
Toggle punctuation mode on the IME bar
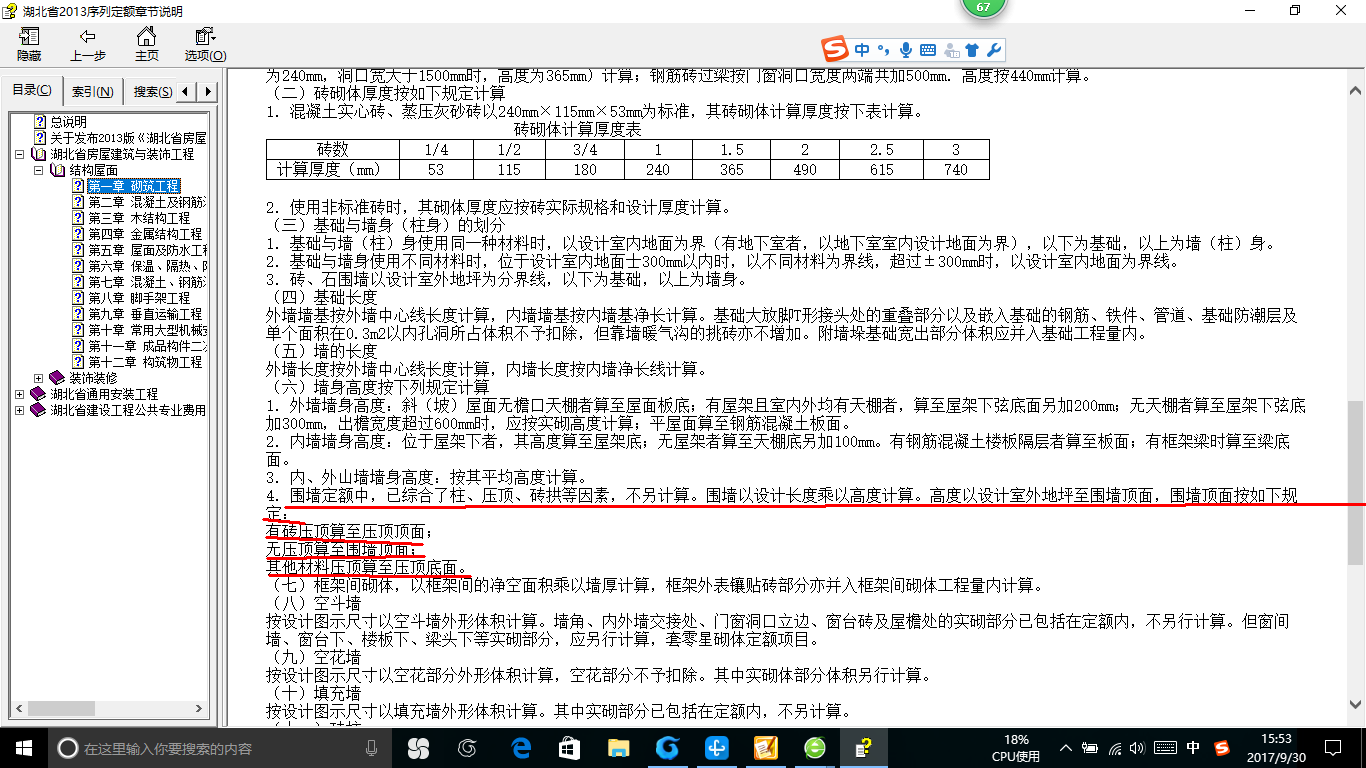click(x=883, y=49)
